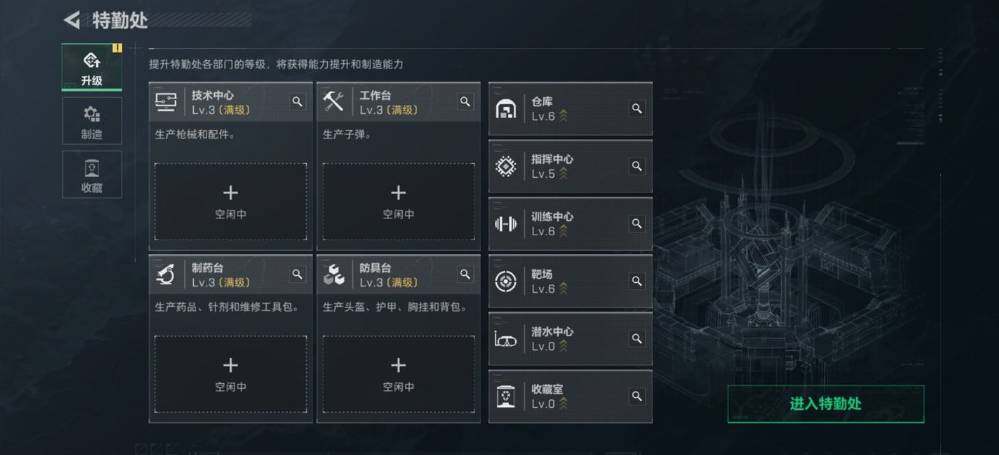This screenshot has width=999, height=455.
Task: Click magnifier icon on 指挥中心 row
Action: coord(636,166)
